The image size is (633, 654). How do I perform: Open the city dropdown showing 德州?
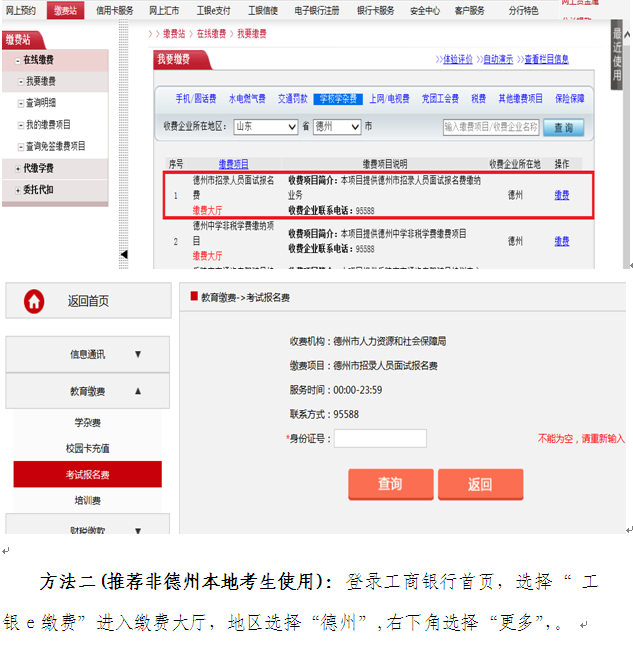337,126
